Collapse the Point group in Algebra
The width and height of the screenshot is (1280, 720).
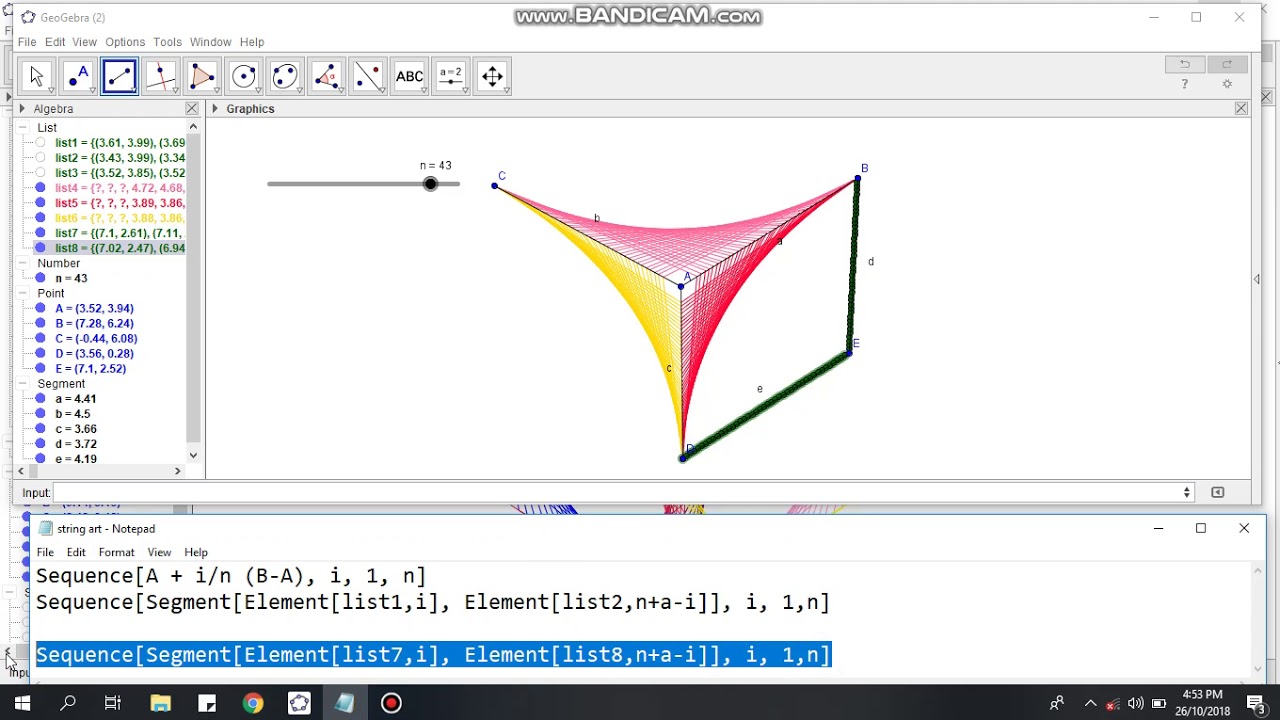click(x=22, y=293)
